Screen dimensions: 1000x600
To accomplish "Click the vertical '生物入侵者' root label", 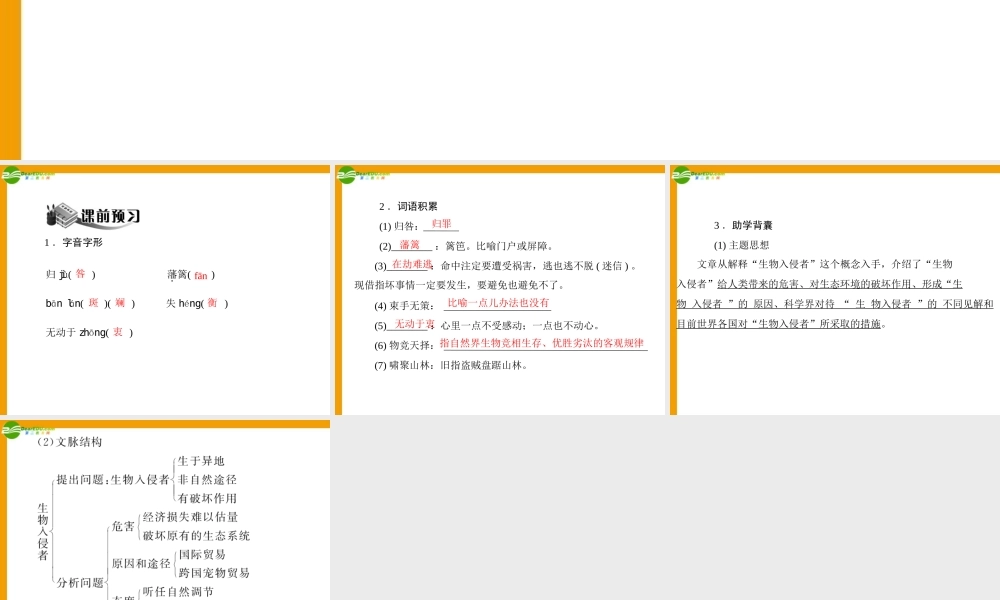I will click(x=43, y=532).
